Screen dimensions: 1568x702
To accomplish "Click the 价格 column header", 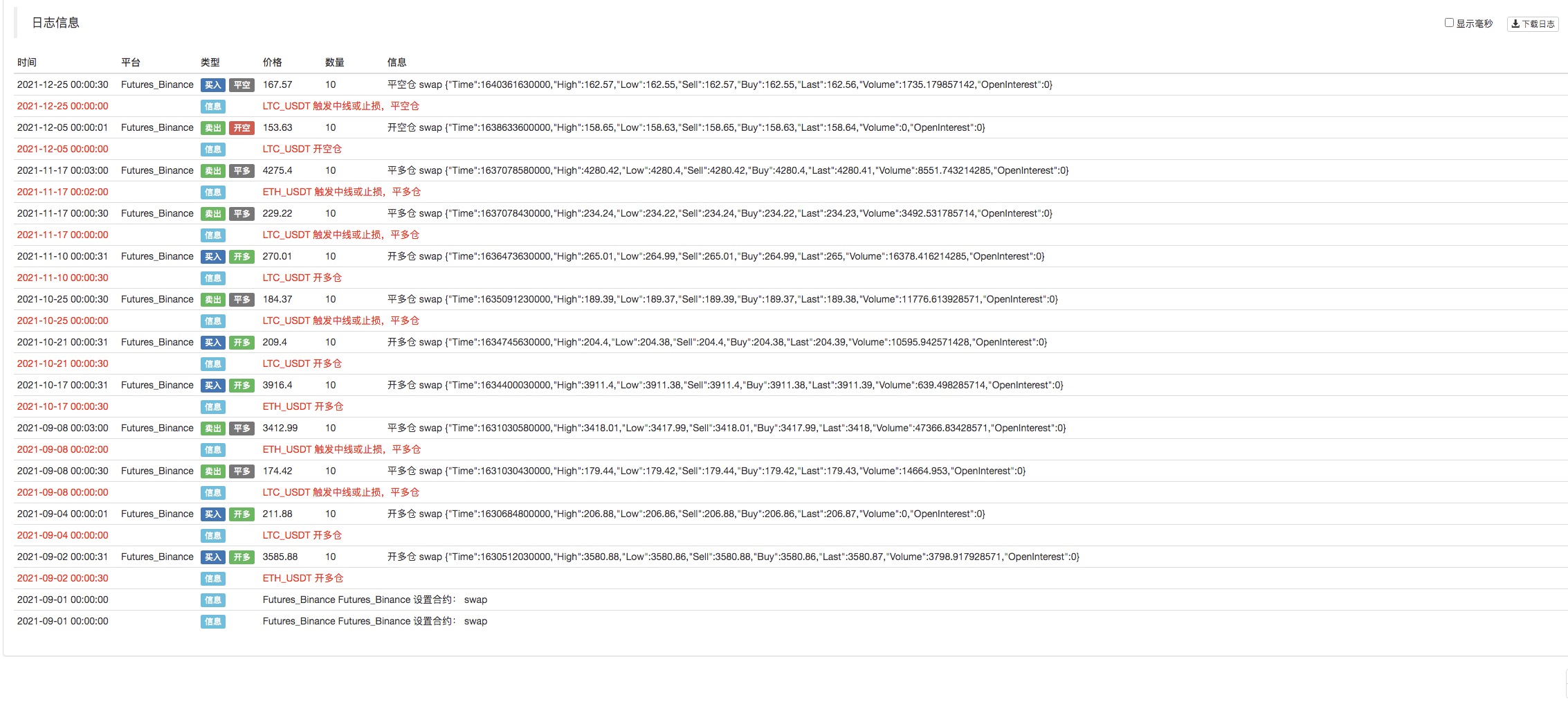I will [273, 62].
